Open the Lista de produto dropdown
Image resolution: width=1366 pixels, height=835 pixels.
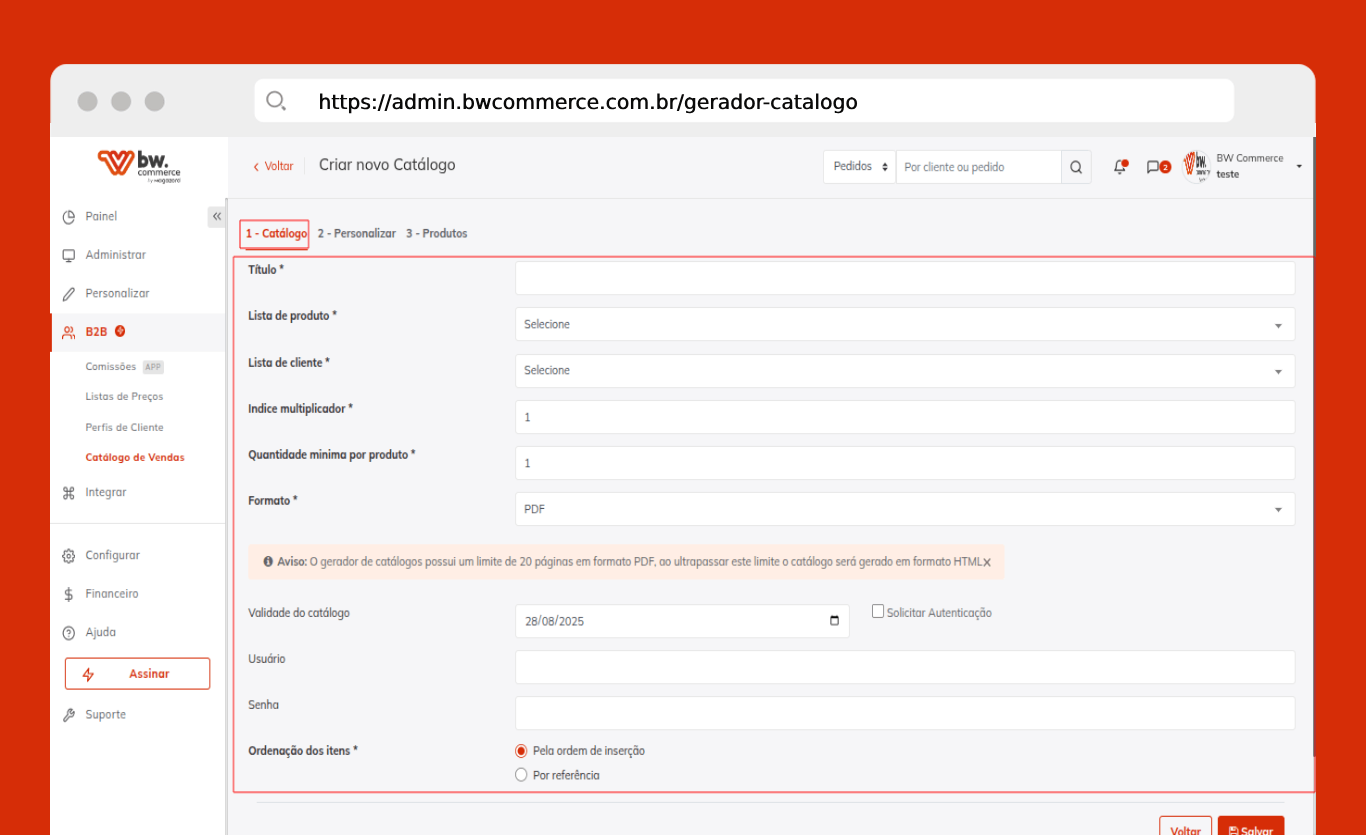[905, 324]
